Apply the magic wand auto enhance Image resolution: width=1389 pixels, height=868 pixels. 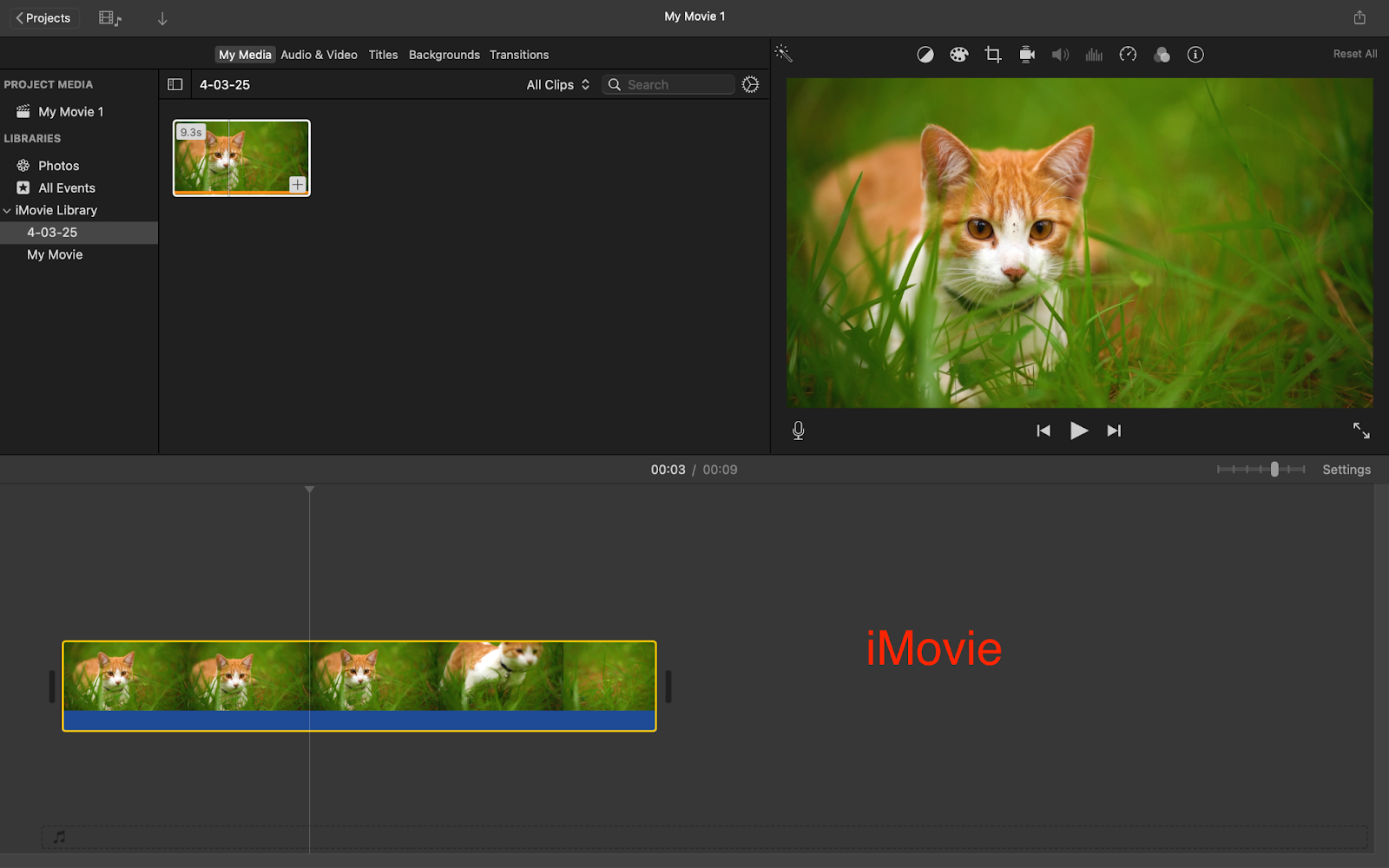[x=784, y=54]
